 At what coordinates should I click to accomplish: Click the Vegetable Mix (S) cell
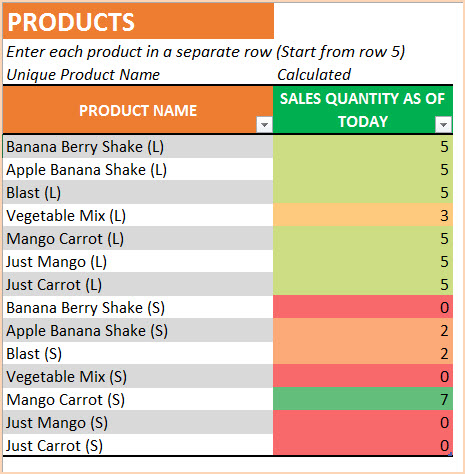[x=138, y=377]
